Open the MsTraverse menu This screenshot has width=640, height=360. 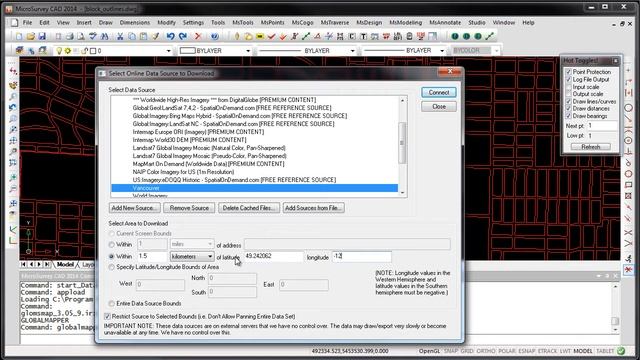click(335, 23)
